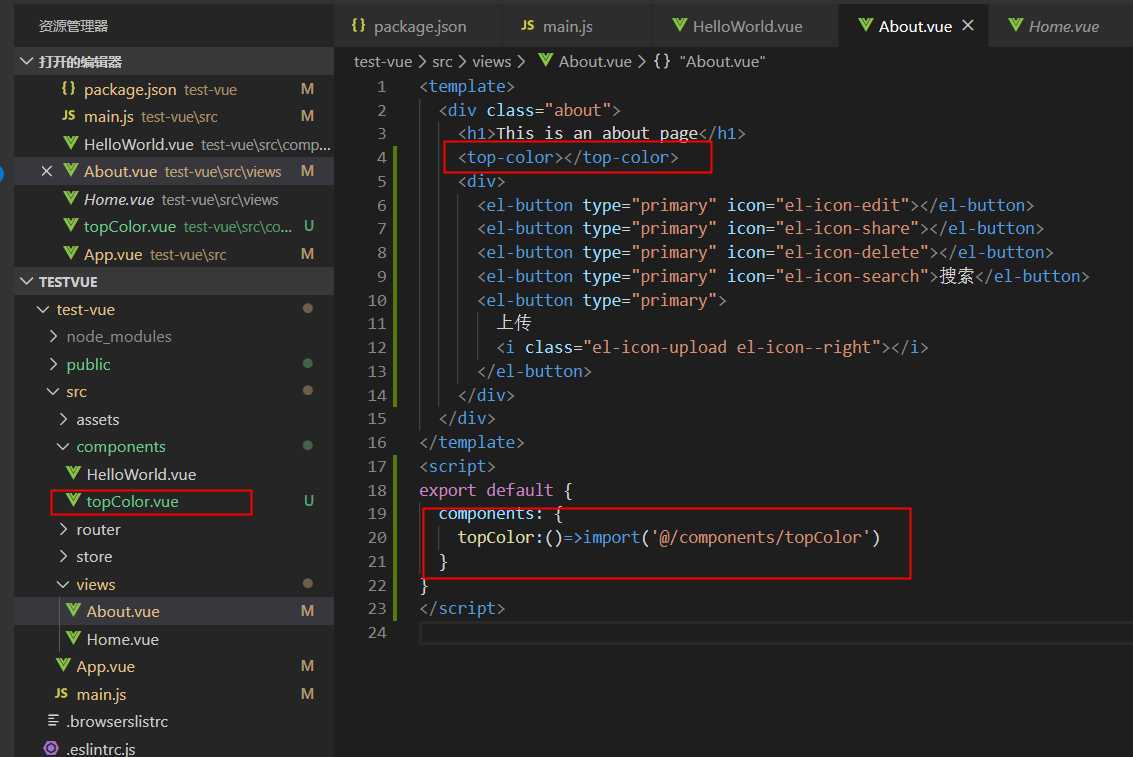Click the 资源管理器 panel title

(73, 26)
